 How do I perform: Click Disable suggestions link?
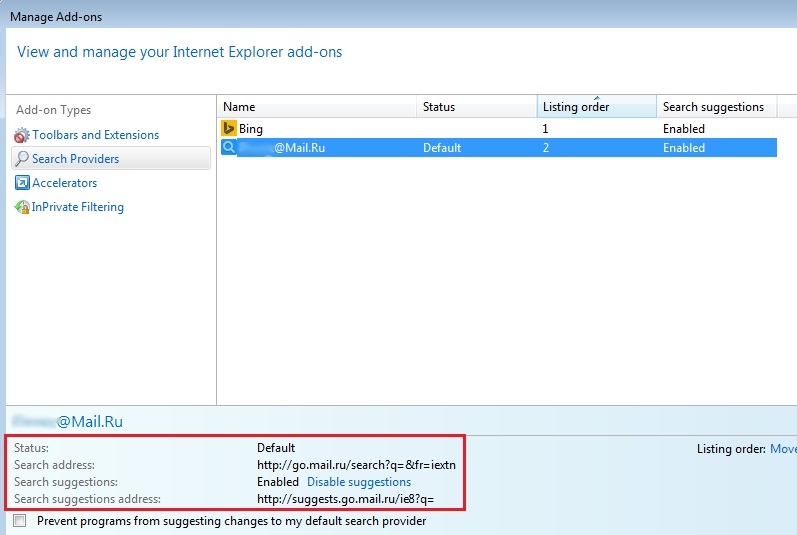point(358,482)
